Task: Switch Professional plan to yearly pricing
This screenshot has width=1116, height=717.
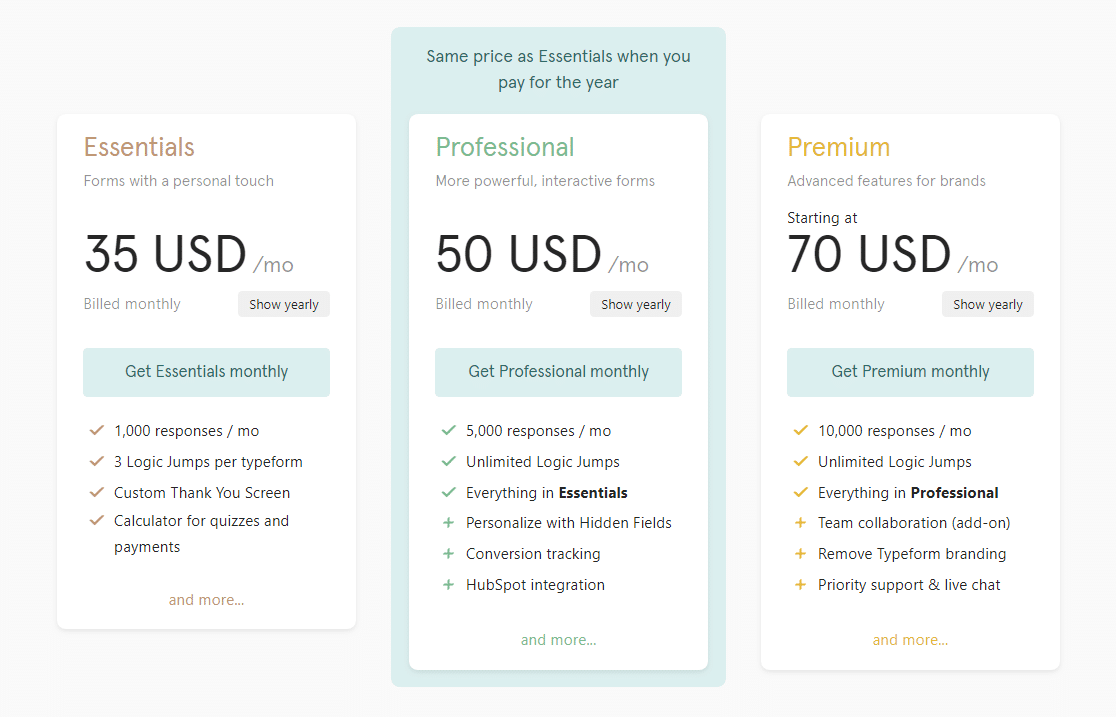Action: [x=636, y=305]
